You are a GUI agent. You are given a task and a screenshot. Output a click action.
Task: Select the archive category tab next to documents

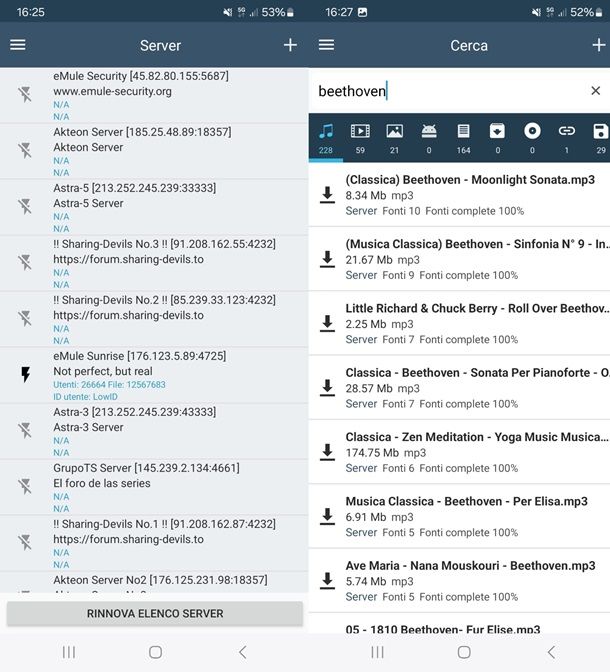(497, 138)
